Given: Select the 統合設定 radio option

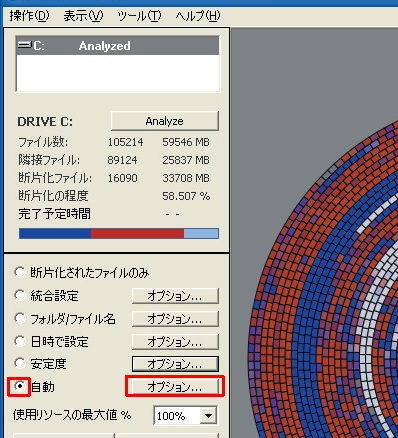Looking at the screenshot, I should (20, 295).
